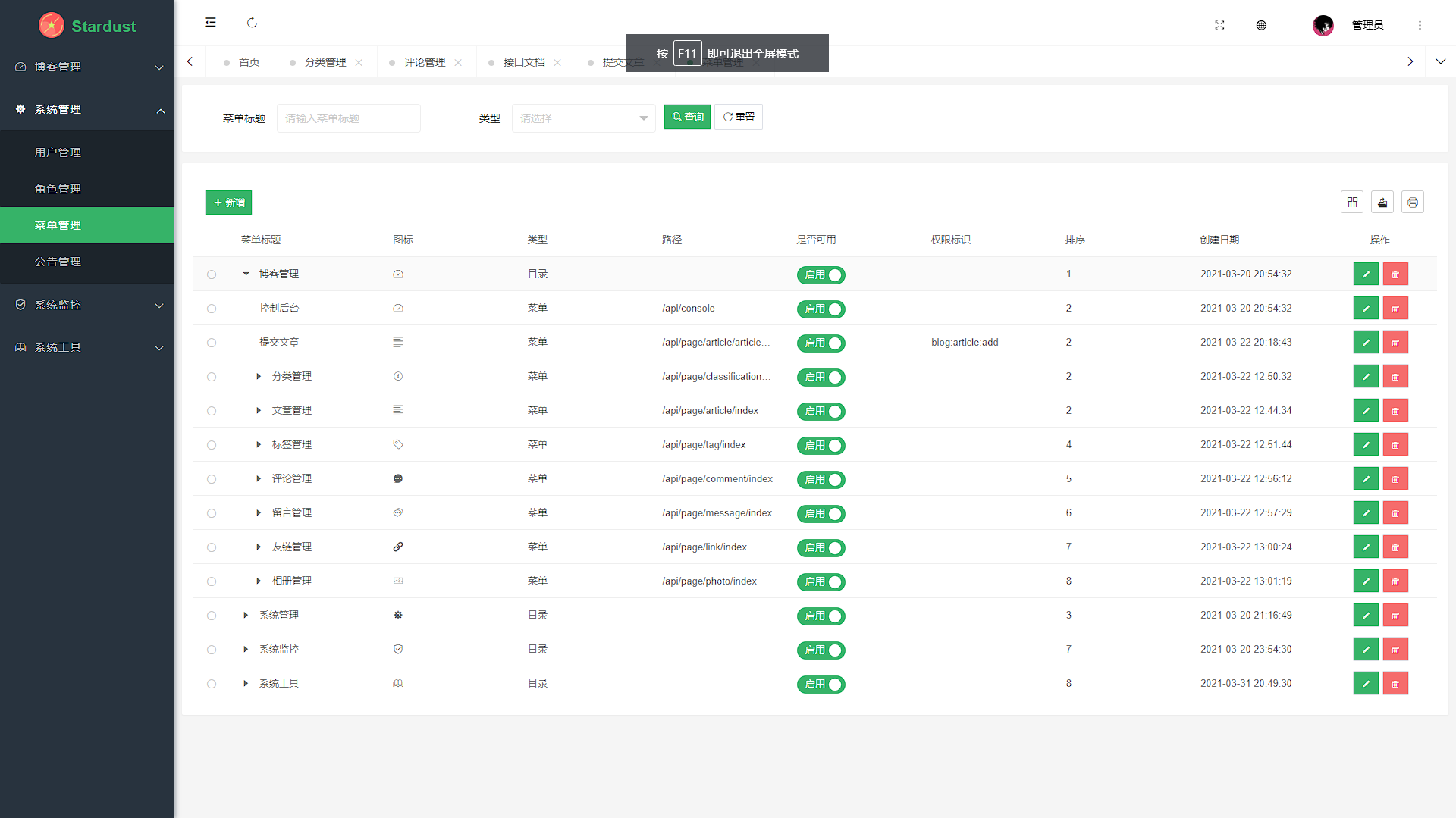
Task: Open the tab list dropdown chevron
Action: coord(1440,61)
